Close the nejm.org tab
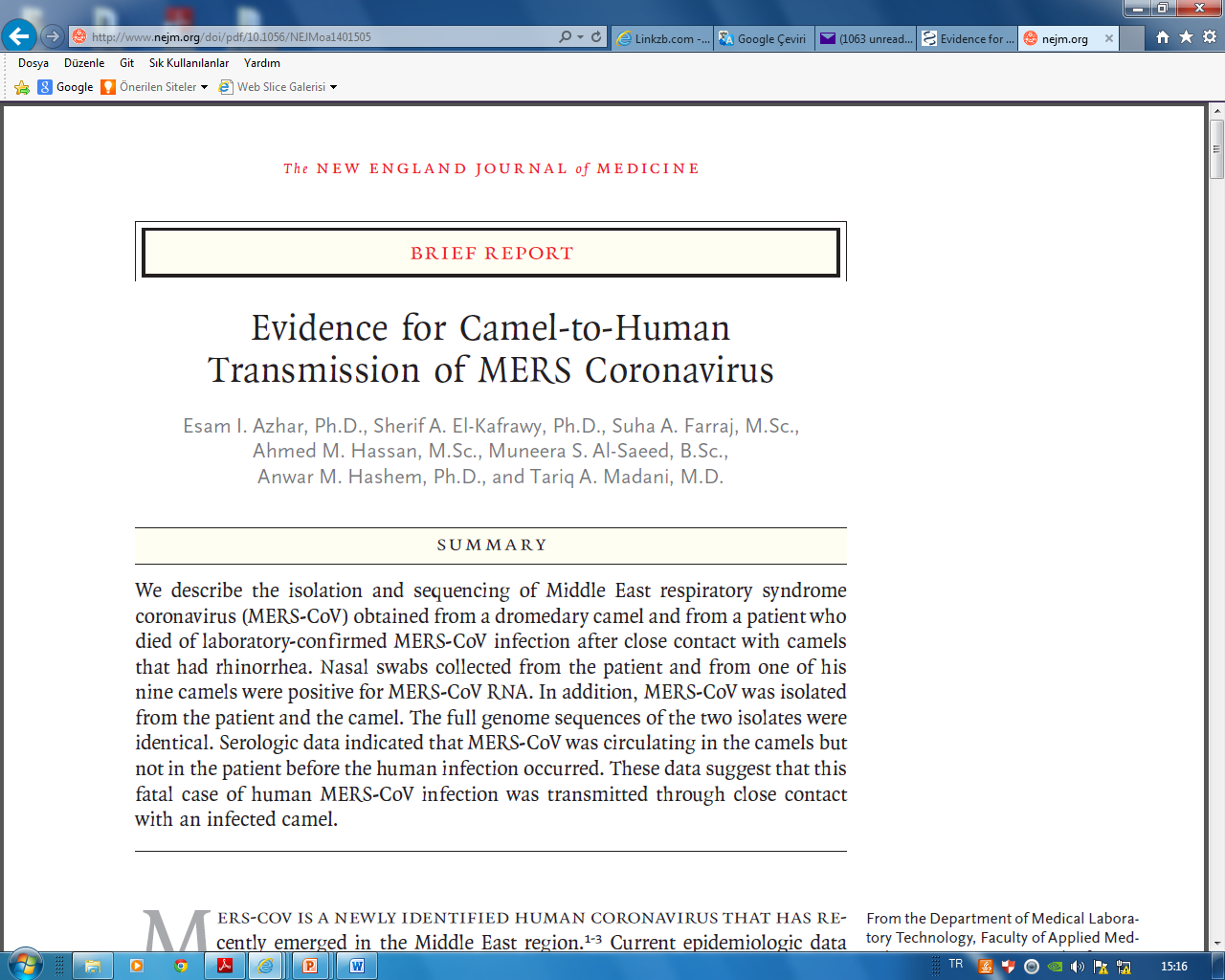The image size is (1225, 980). [1109, 38]
